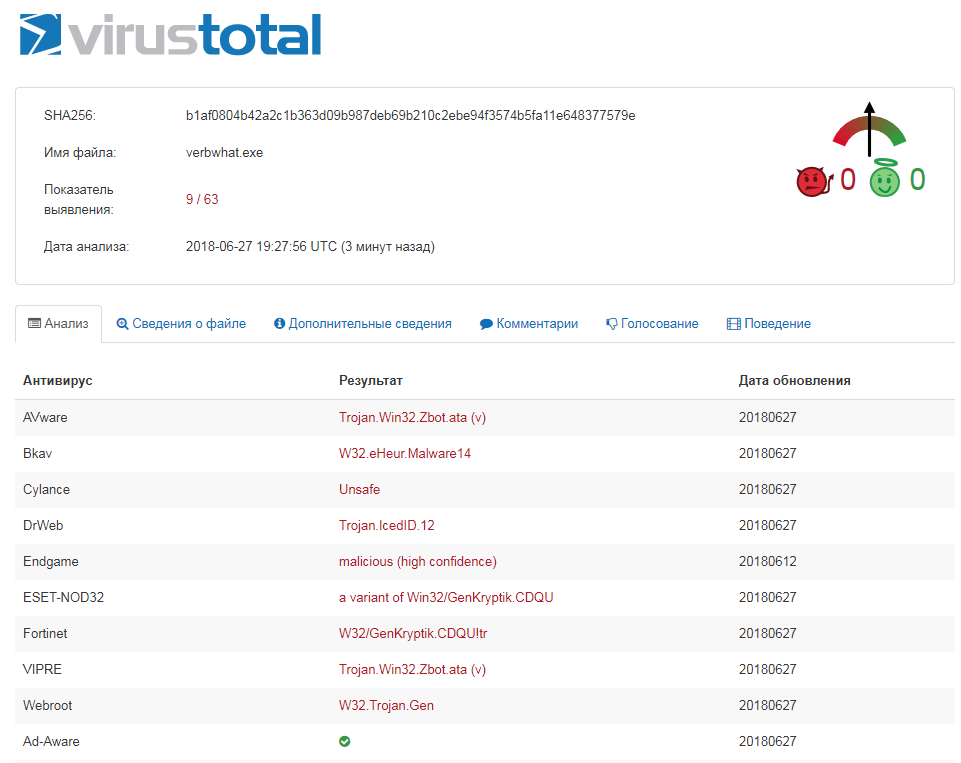Click the community score gauge

[x=869, y=129]
